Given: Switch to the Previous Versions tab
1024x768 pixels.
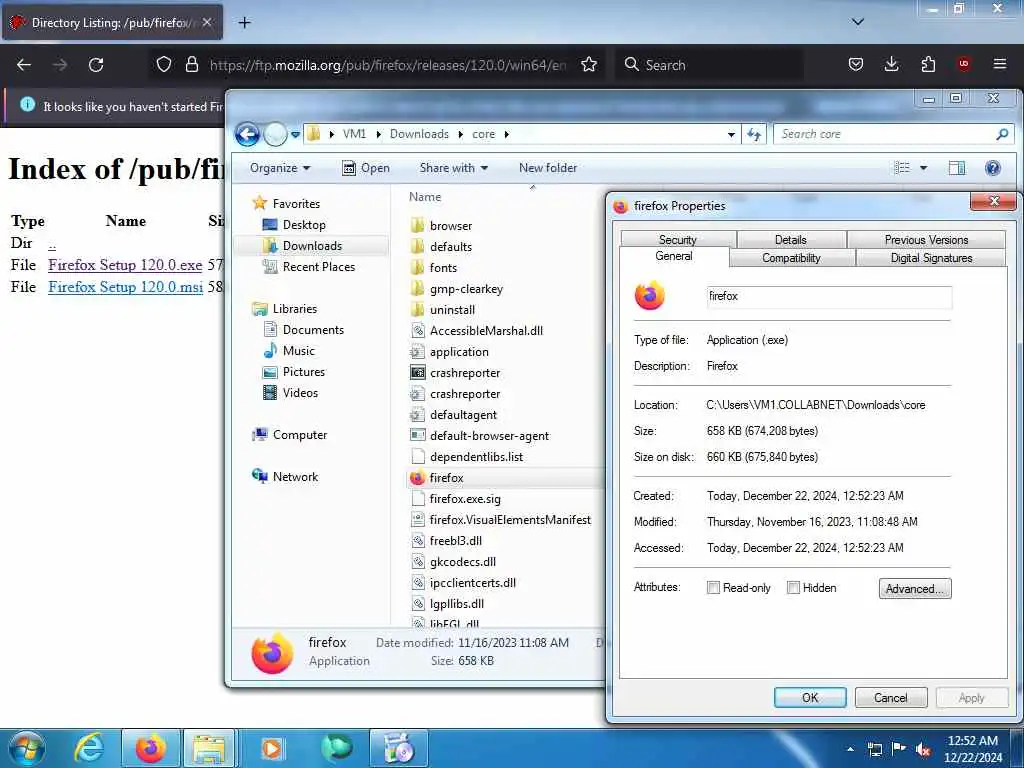Looking at the screenshot, I should (x=926, y=240).
